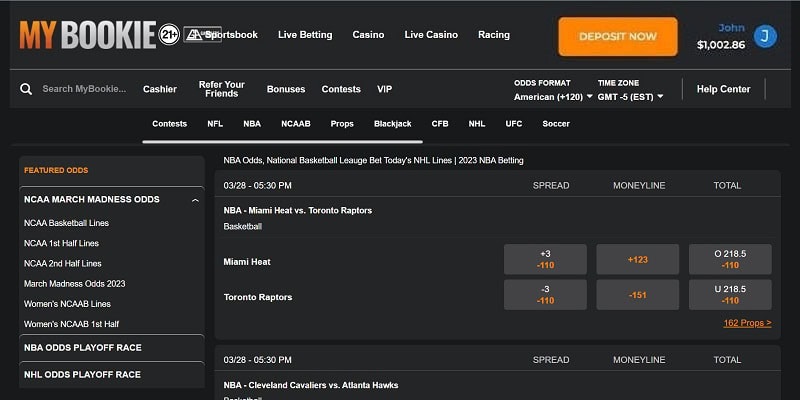Click the MyBookie logo
The image size is (800, 400).
pos(88,35)
